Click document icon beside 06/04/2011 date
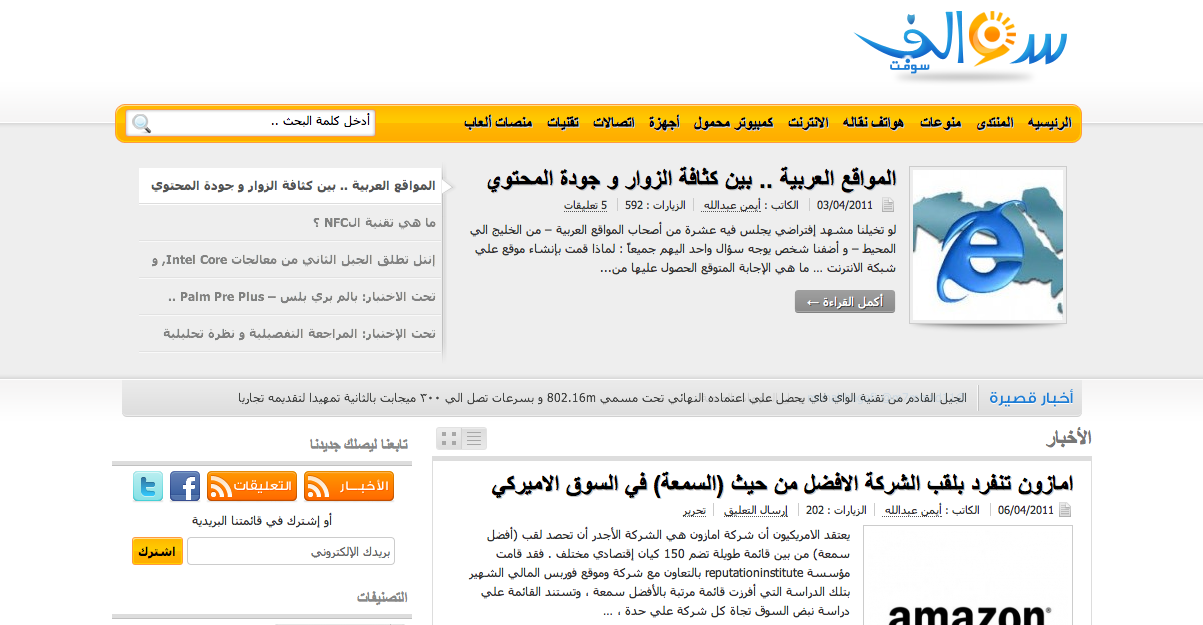The height and width of the screenshot is (625, 1203). pyautogui.click(x=1065, y=510)
